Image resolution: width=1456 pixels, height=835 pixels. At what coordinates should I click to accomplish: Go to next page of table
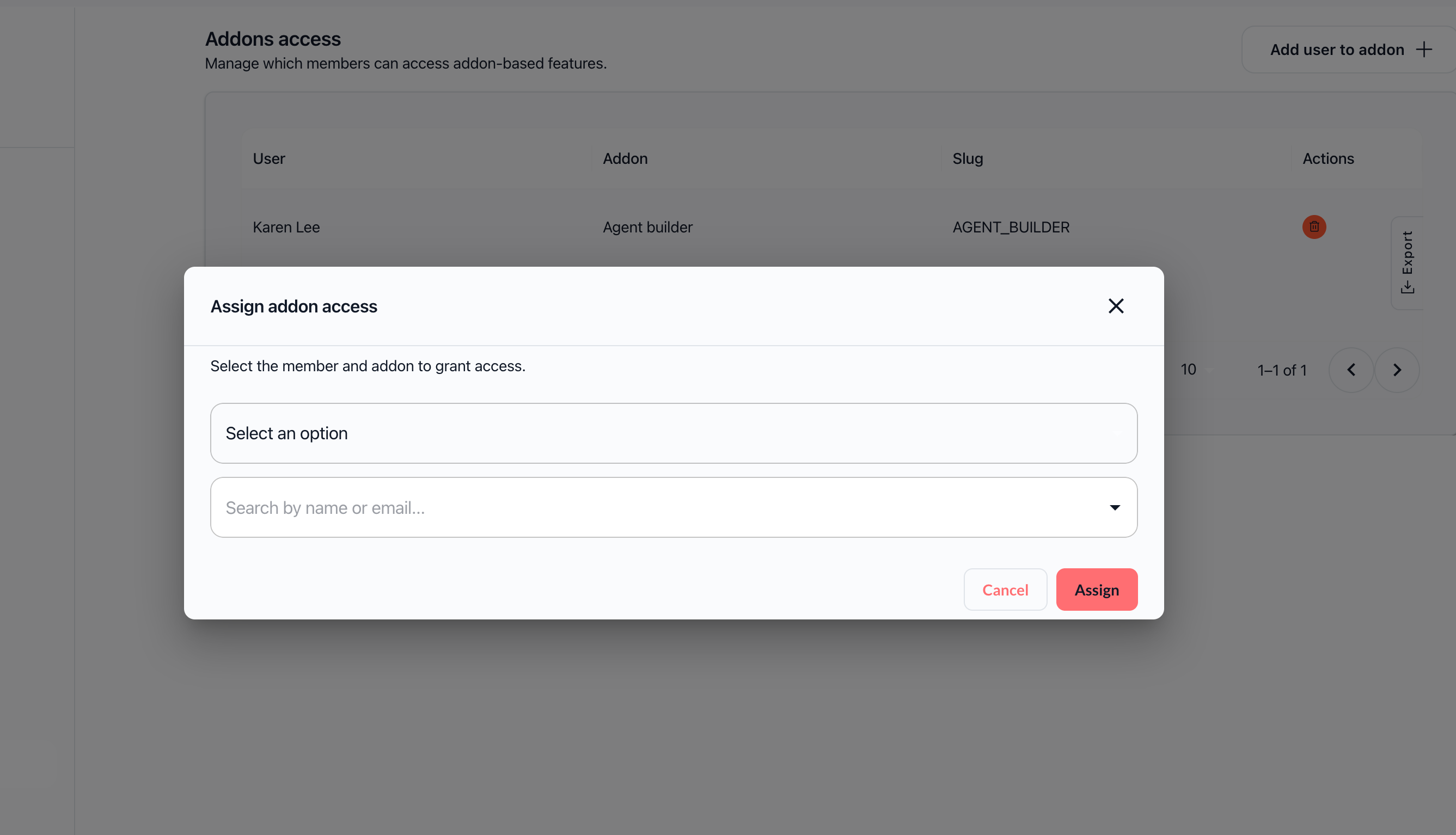1397,371
